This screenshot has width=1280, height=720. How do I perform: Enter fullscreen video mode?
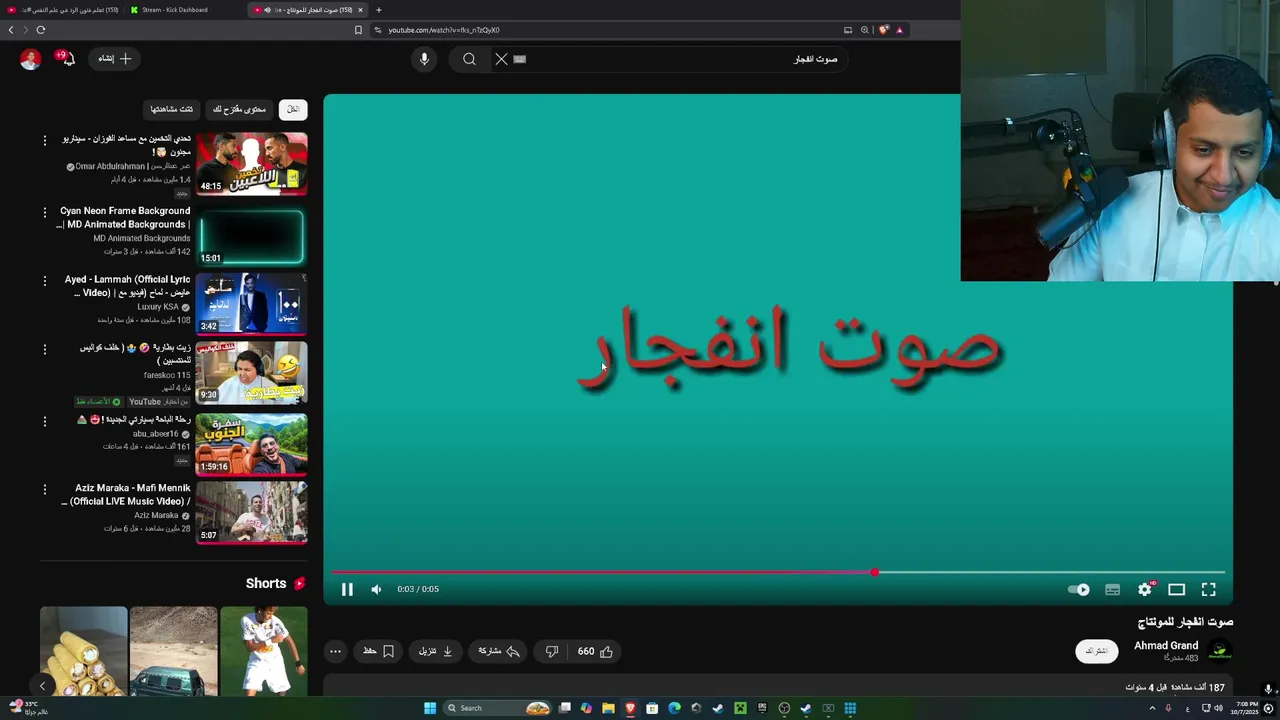[1208, 589]
